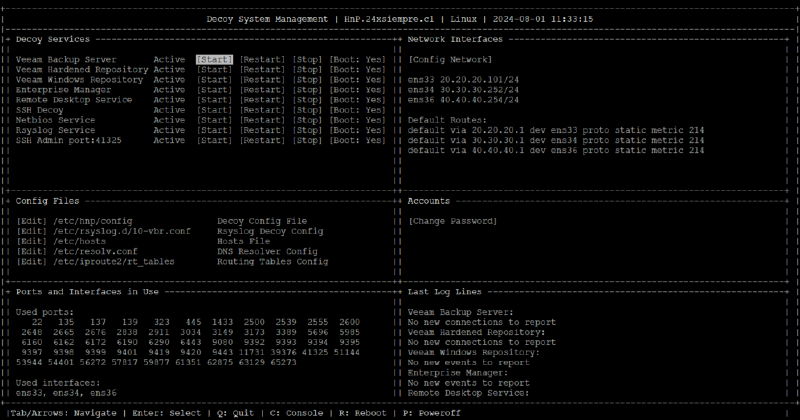Stop Veeam Hardened Repository
Image resolution: width=800 pixels, height=420 pixels.
(x=307, y=70)
